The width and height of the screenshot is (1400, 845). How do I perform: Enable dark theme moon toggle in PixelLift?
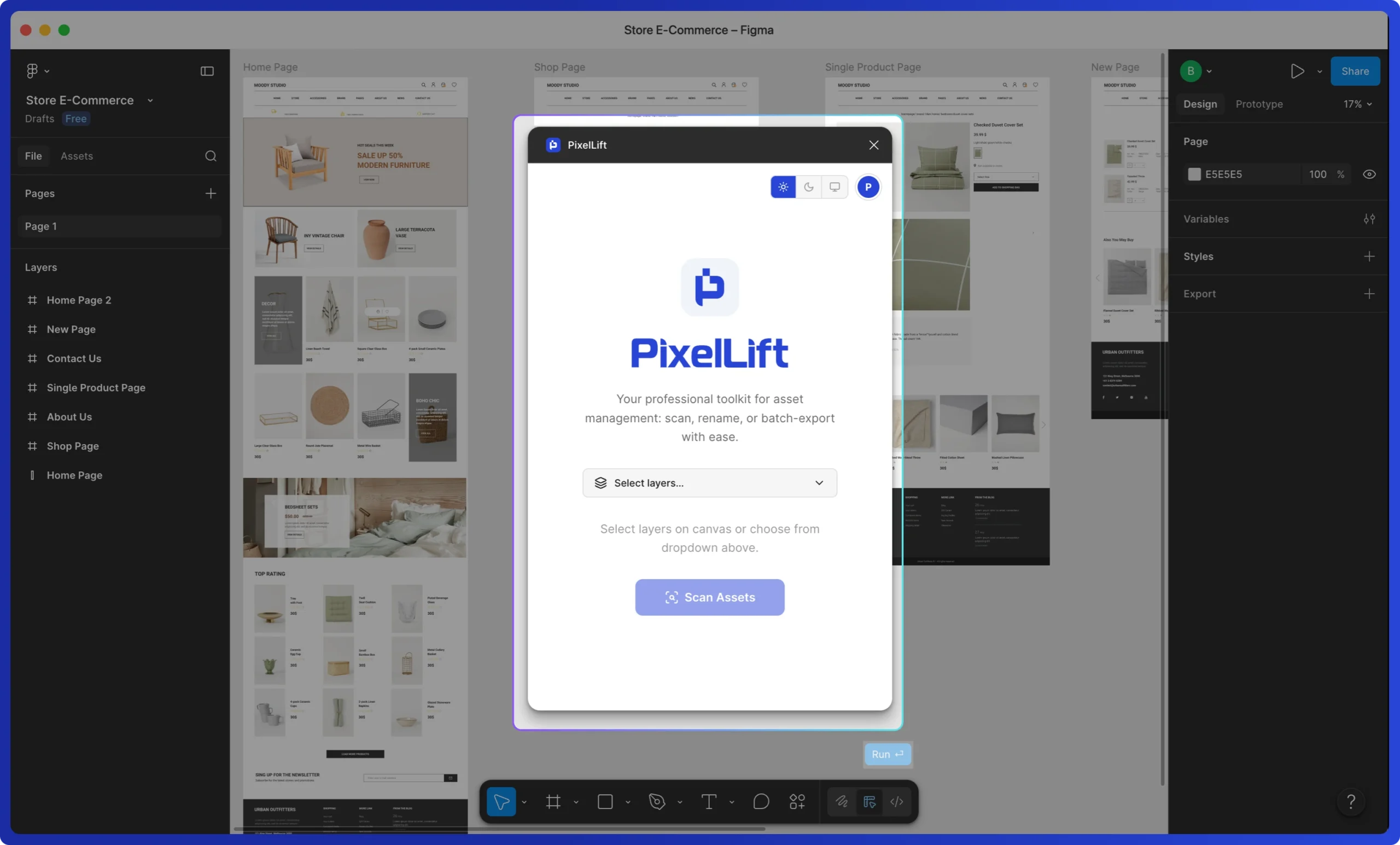[x=808, y=187]
